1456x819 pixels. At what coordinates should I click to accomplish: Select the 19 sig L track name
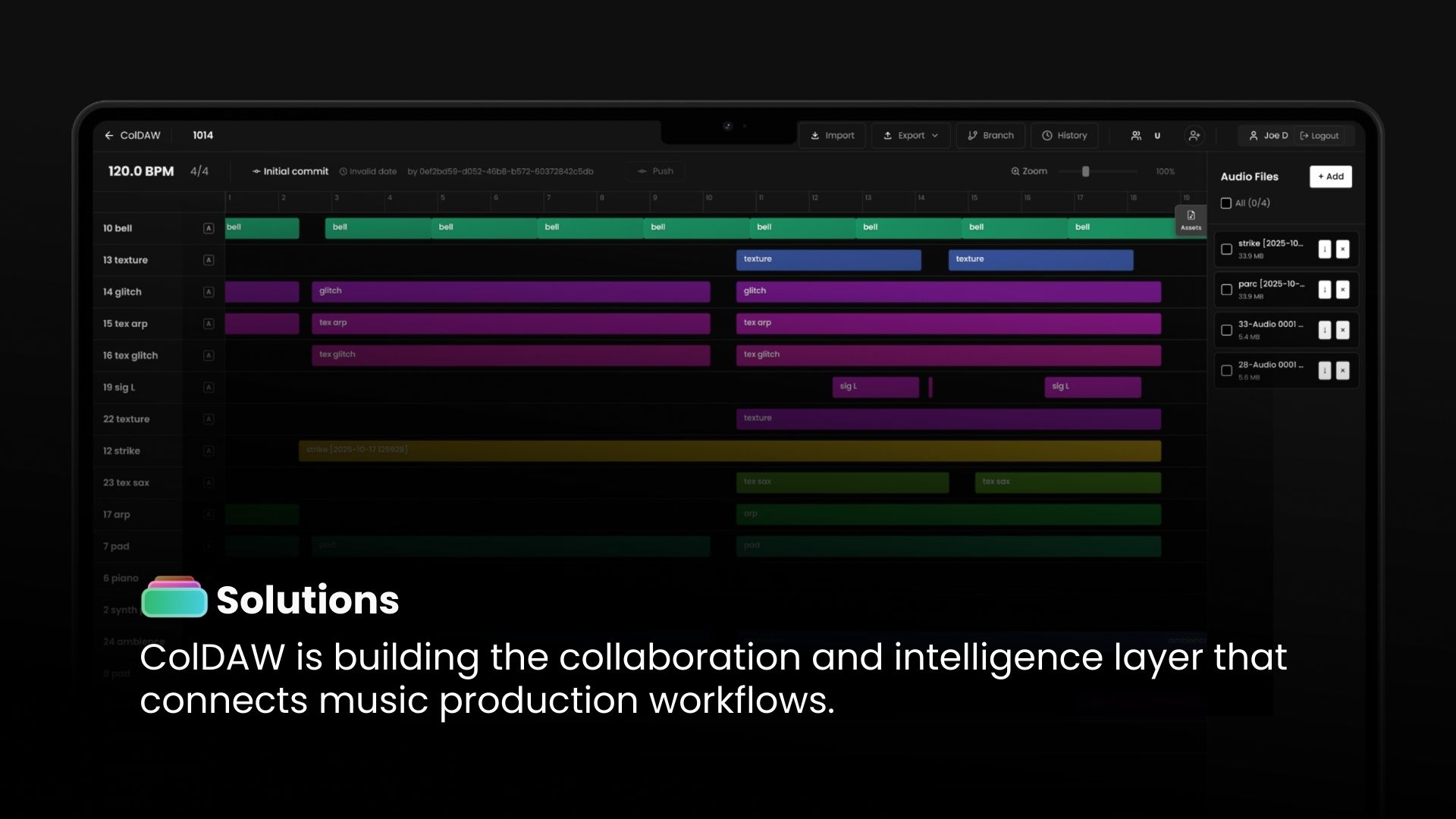[x=119, y=388]
